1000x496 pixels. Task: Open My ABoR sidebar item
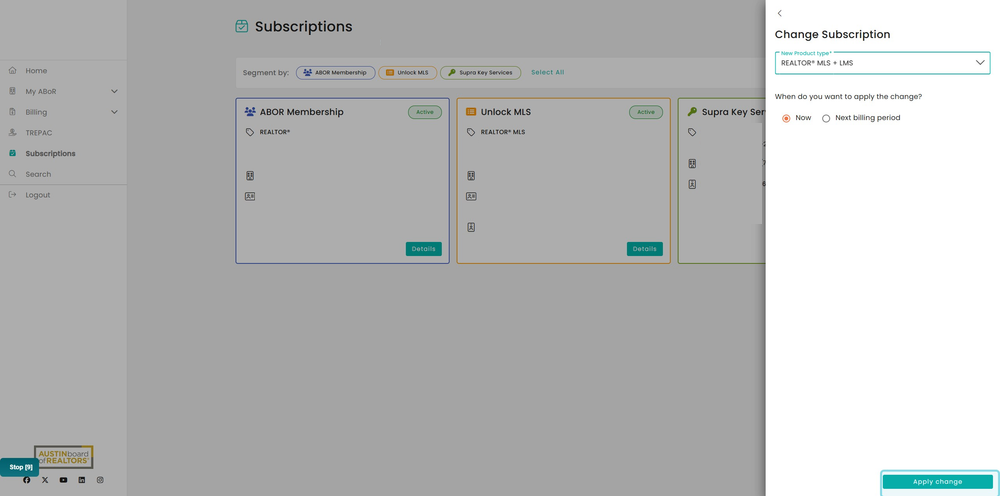pyautogui.click(x=41, y=92)
